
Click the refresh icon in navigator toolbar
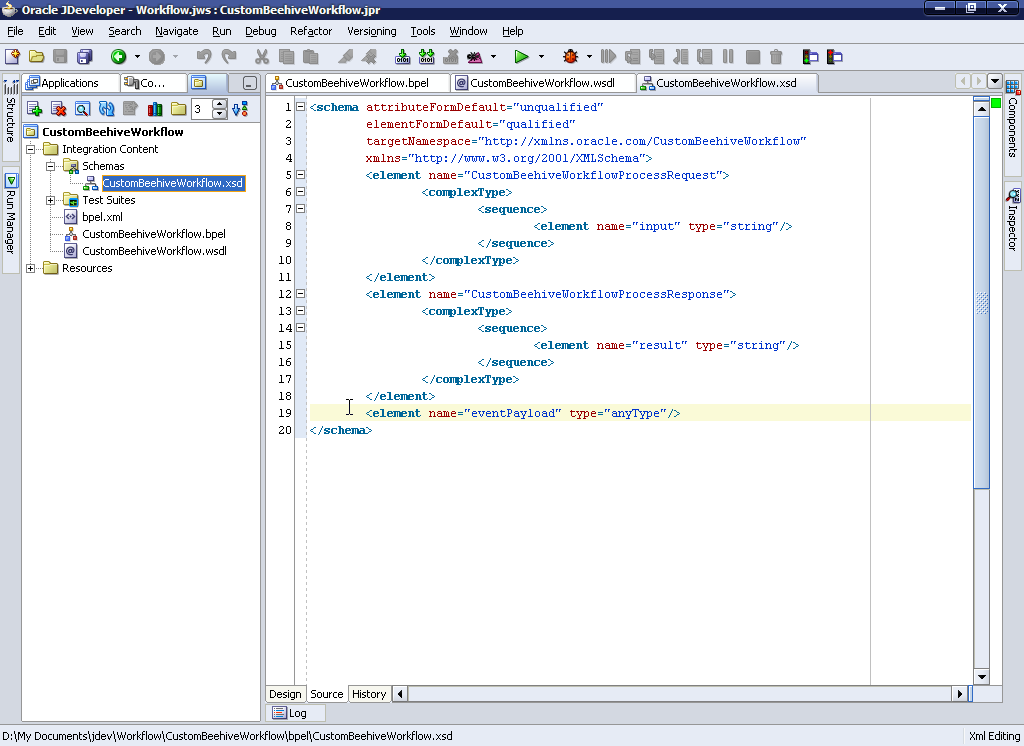click(106, 109)
